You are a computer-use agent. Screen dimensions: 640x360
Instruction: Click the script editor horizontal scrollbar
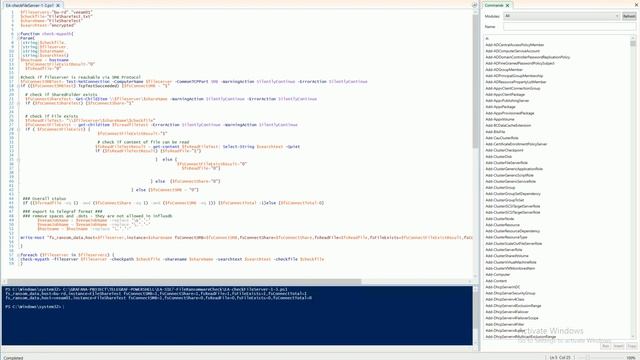[184, 282]
